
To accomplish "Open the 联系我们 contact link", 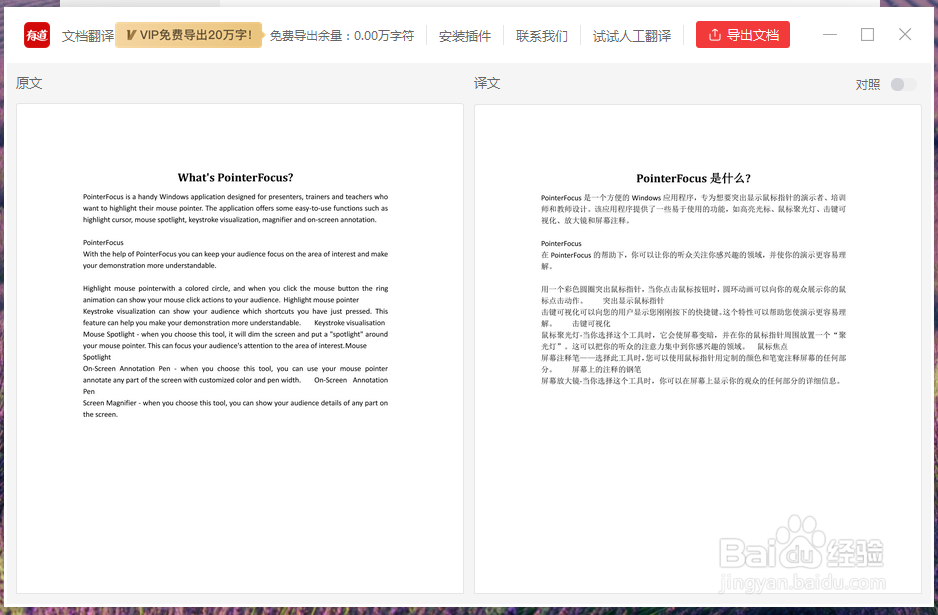I will click(x=542, y=36).
